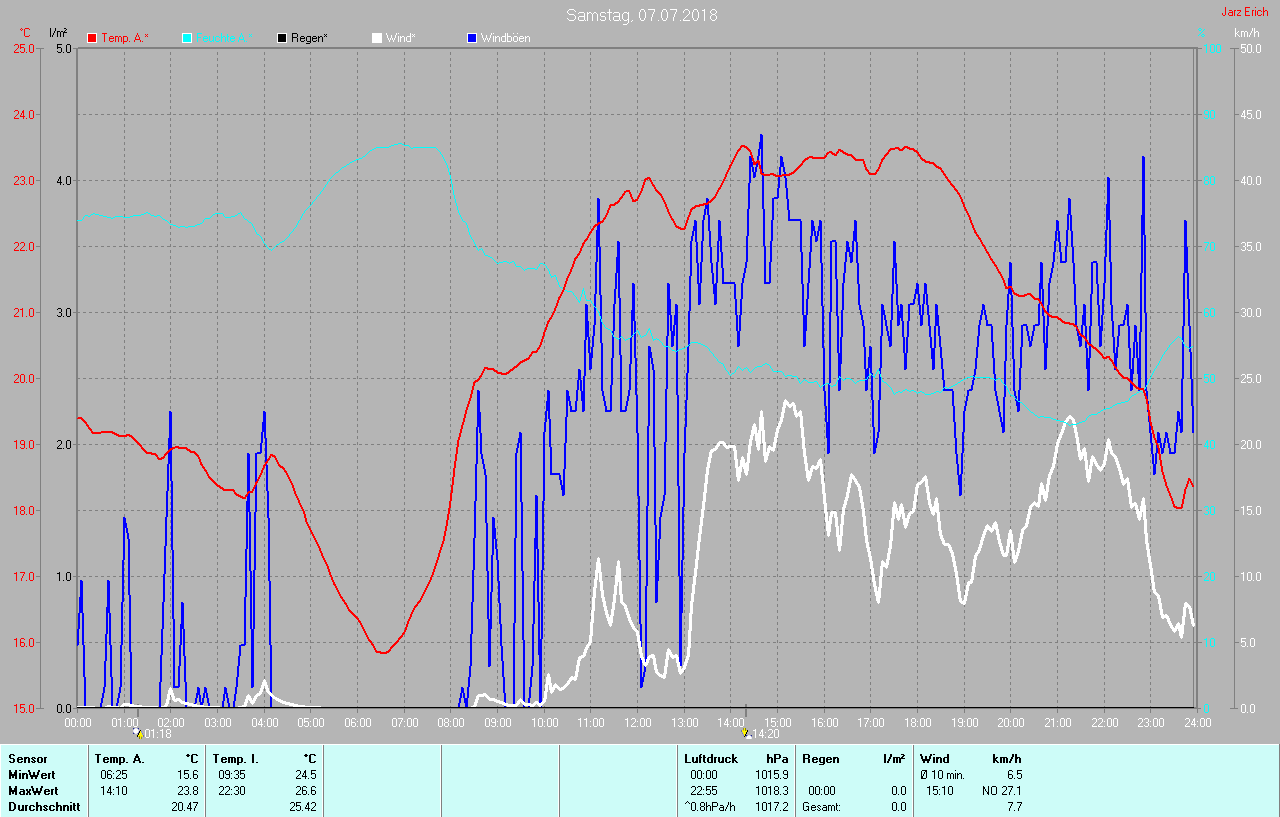1280x817 pixels.
Task: Click the cyan Feuchte A. legend swatch
Action: coord(187,38)
